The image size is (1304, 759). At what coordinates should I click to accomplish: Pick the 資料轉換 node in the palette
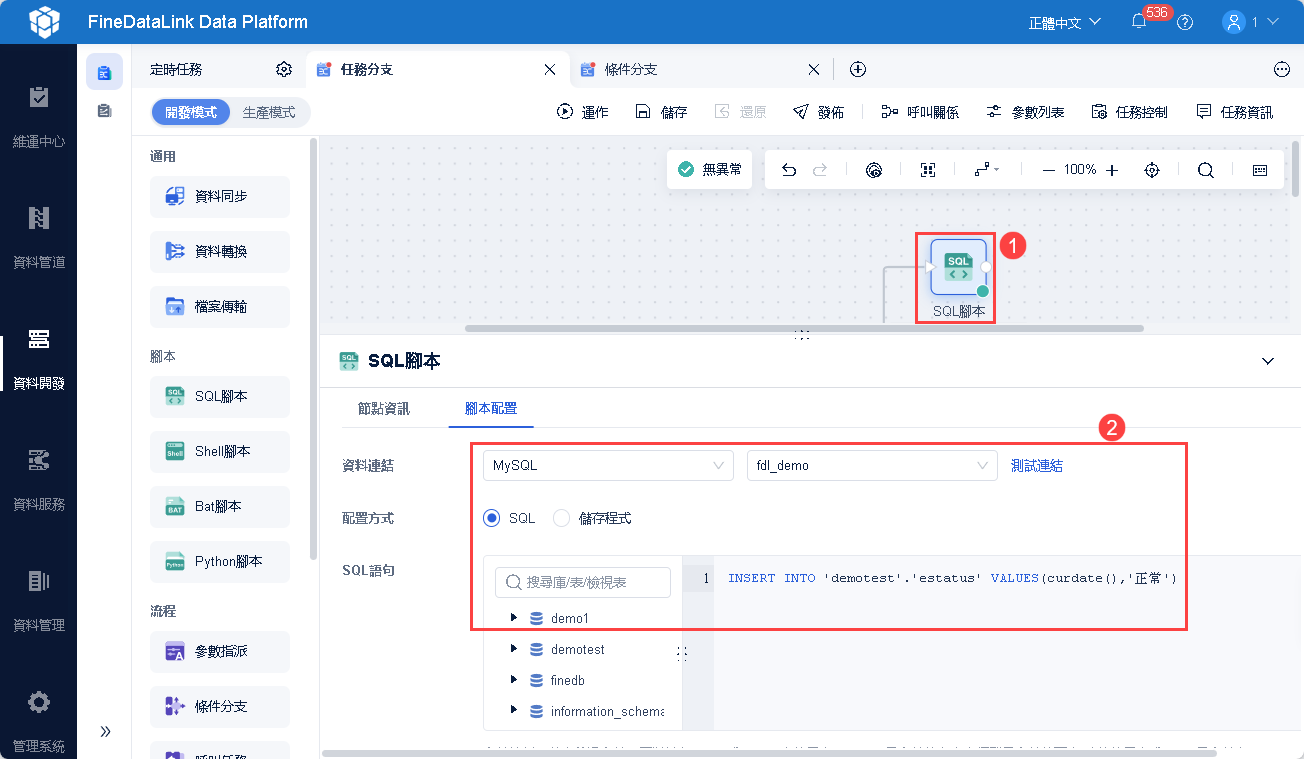point(220,252)
